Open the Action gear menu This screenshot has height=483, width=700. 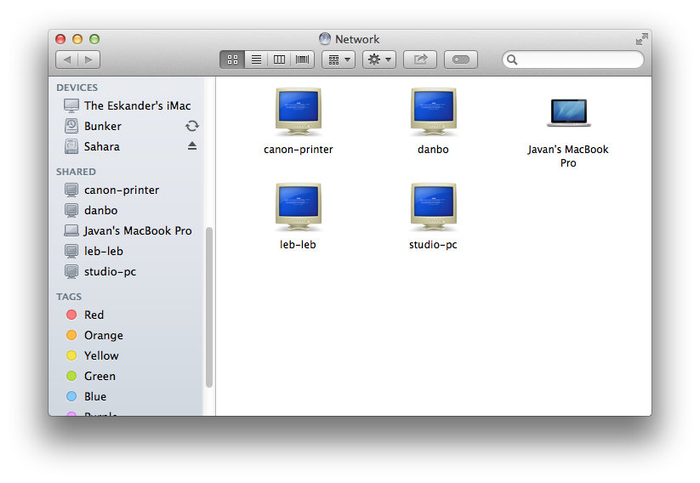tap(379, 59)
